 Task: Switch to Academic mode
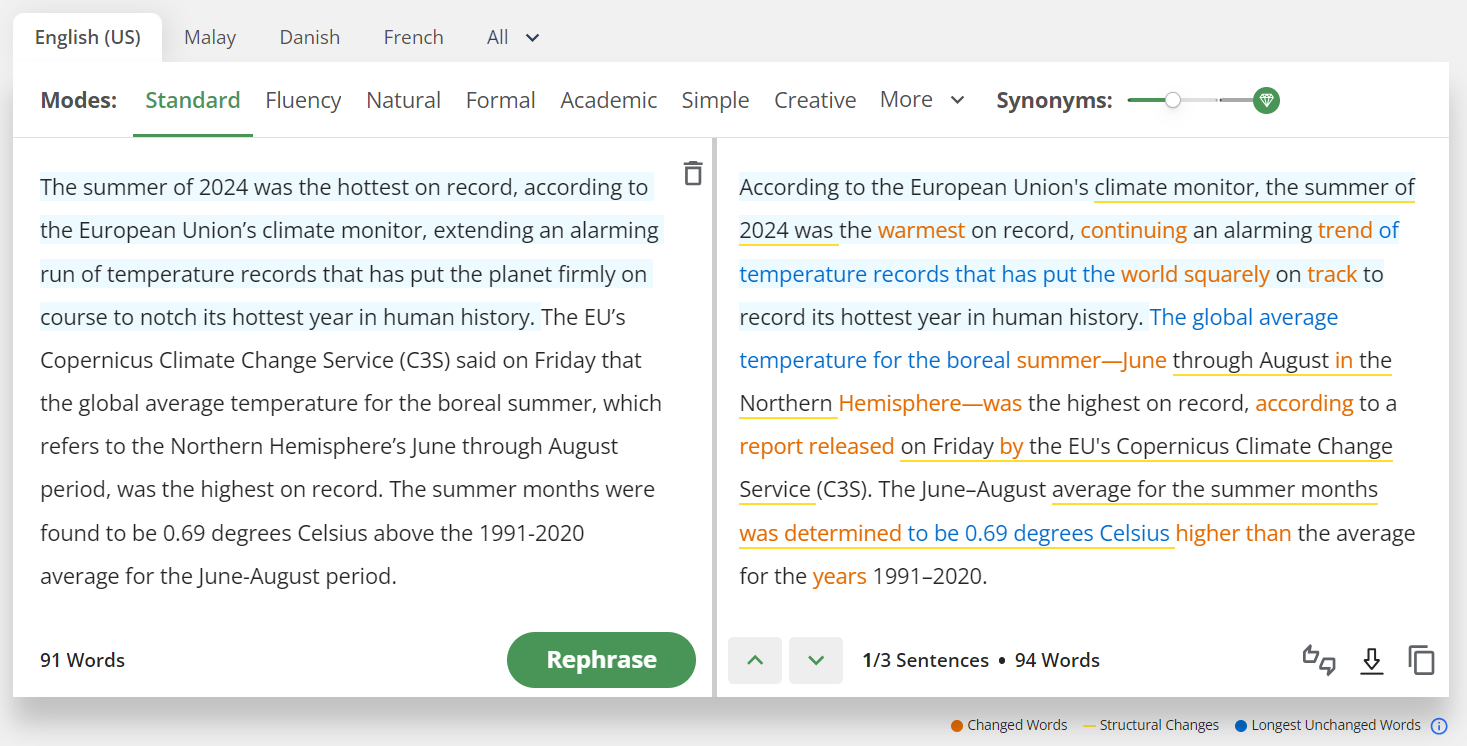coord(608,100)
